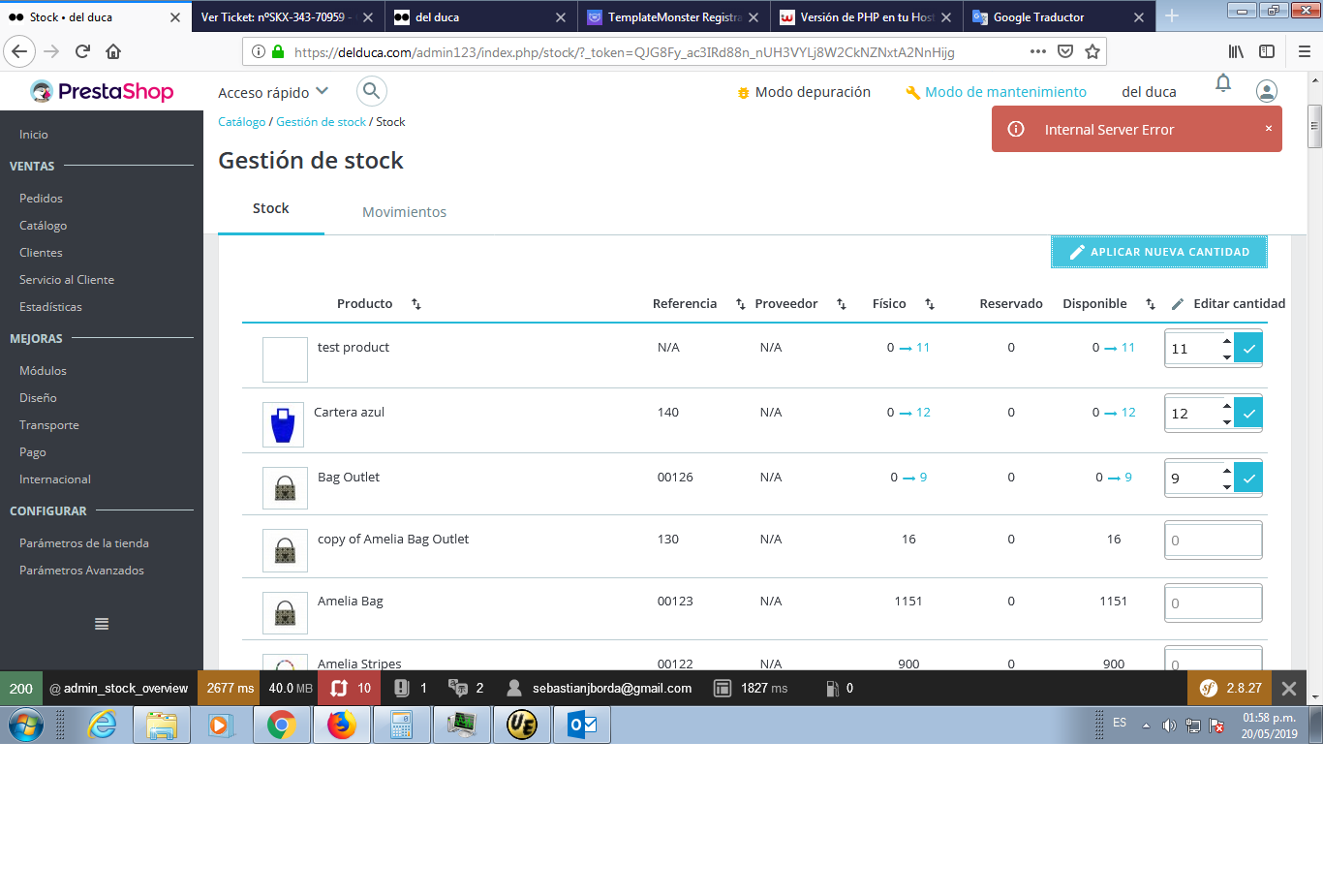The width and height of the screenshot is (1323, 896).
Task: Switch to the Ver Ticket browser tab
Action: coord(289,16)
